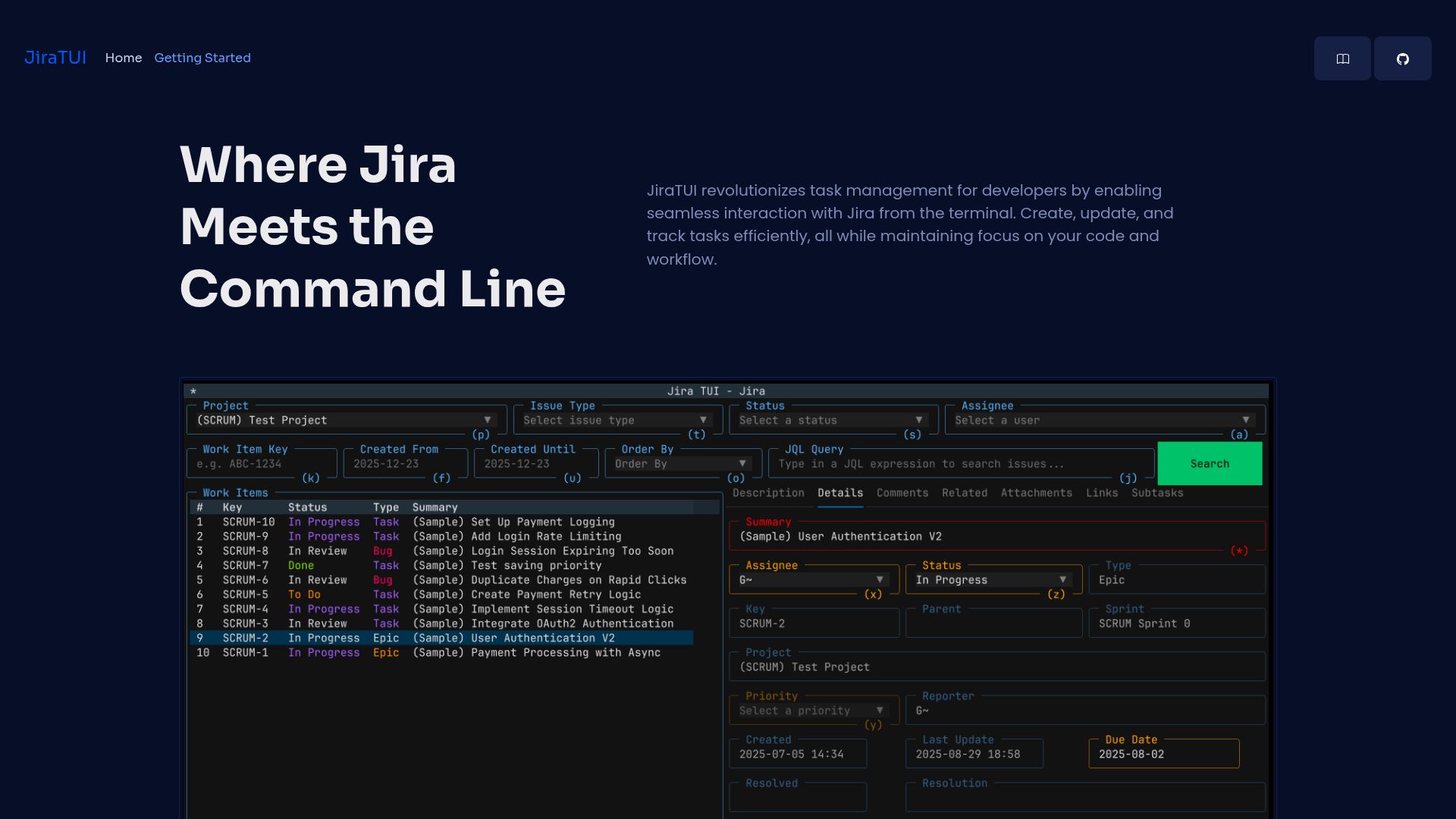The width and height of the screenshot is (1456, 819).
Task: Select row SCRUM-7 Test saving priority
Action: [441, 565]
